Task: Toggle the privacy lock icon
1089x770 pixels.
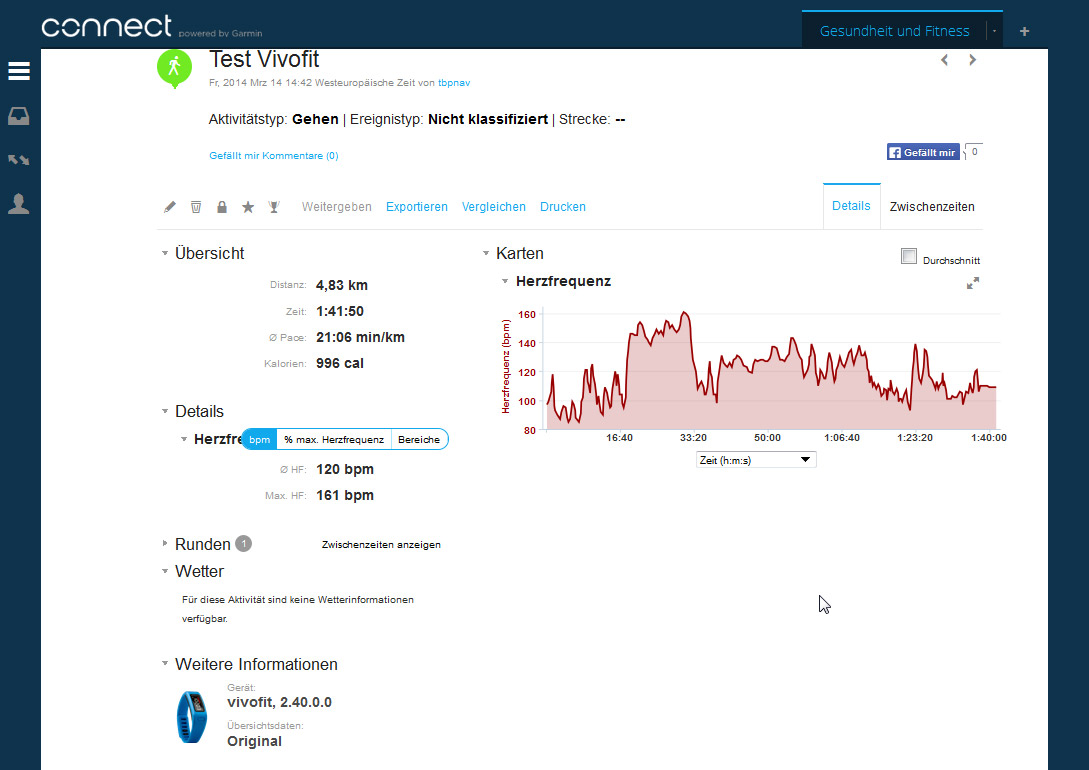Action: click(222, 207)
